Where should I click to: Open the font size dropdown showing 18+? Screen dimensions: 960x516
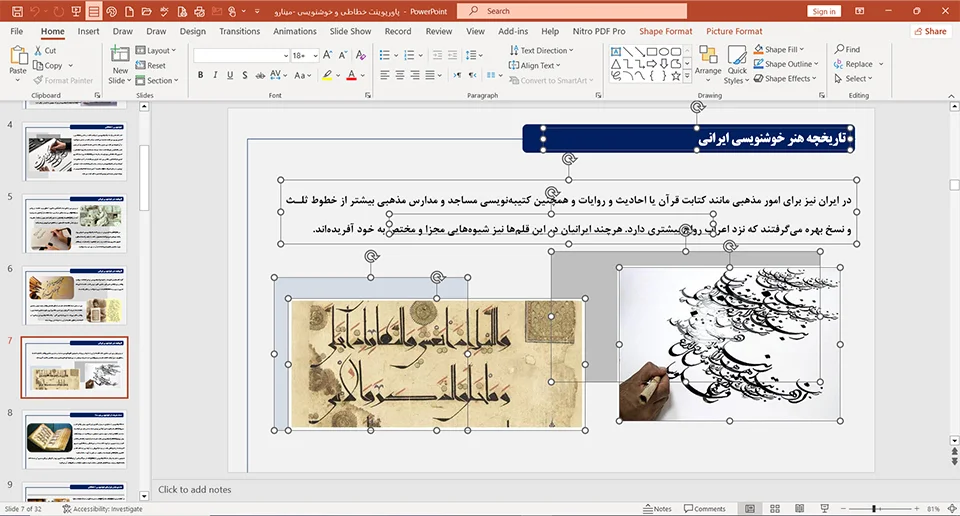(305, 55)
